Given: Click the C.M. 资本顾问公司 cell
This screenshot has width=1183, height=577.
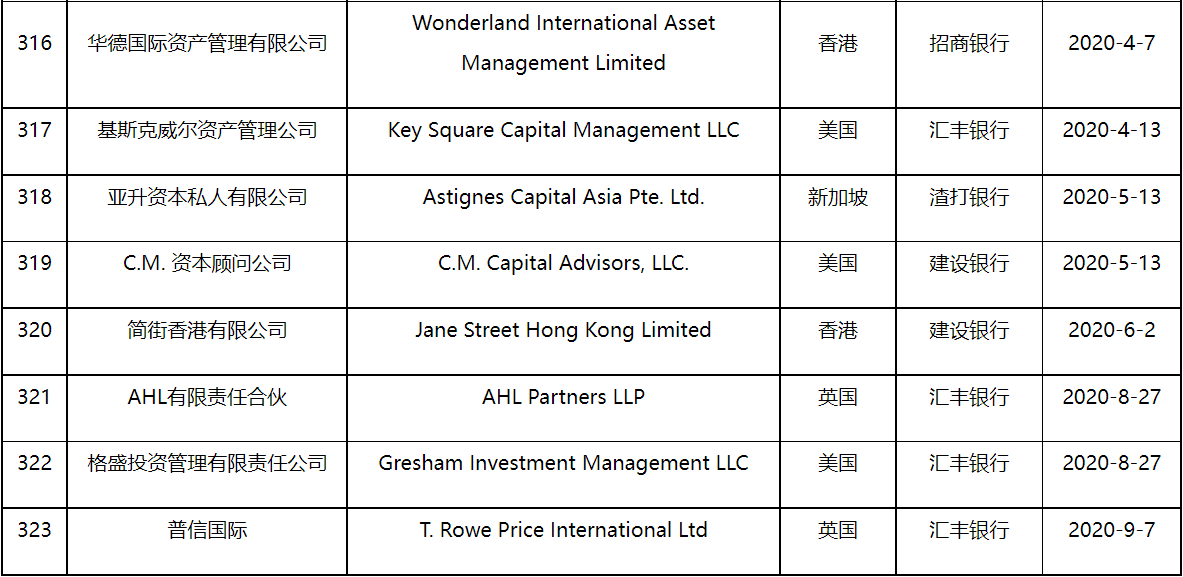Looking at the screenshot, I should pyautogui.click(x=207, y=275).
